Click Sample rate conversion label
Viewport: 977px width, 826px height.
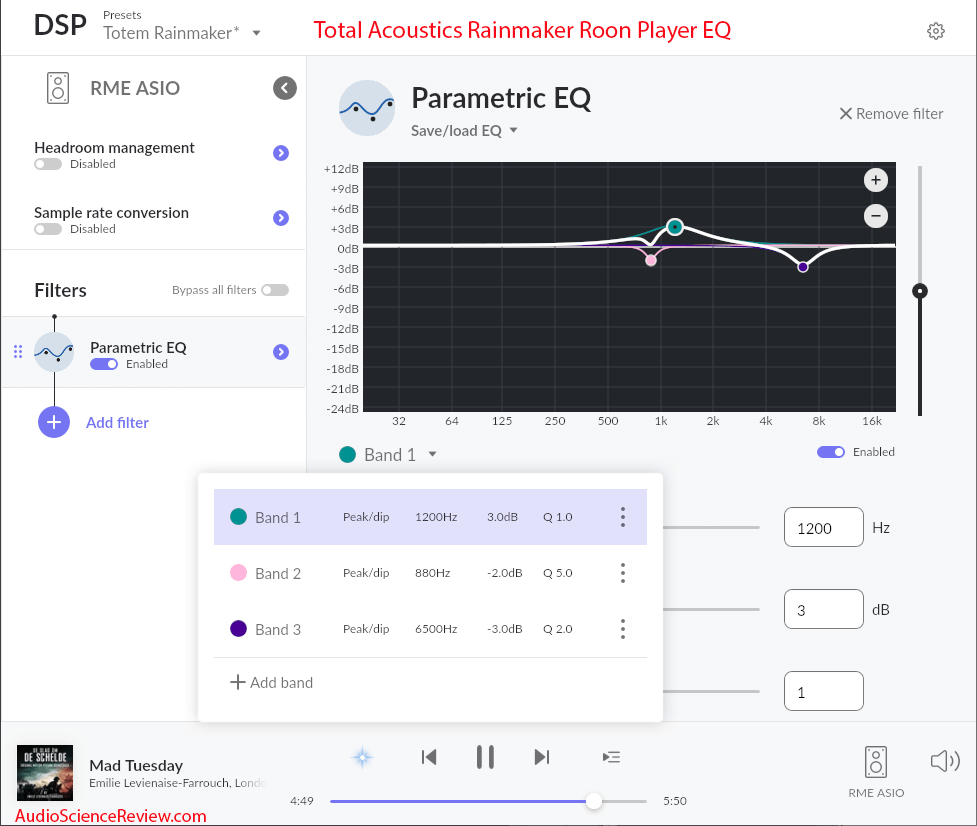111,213
